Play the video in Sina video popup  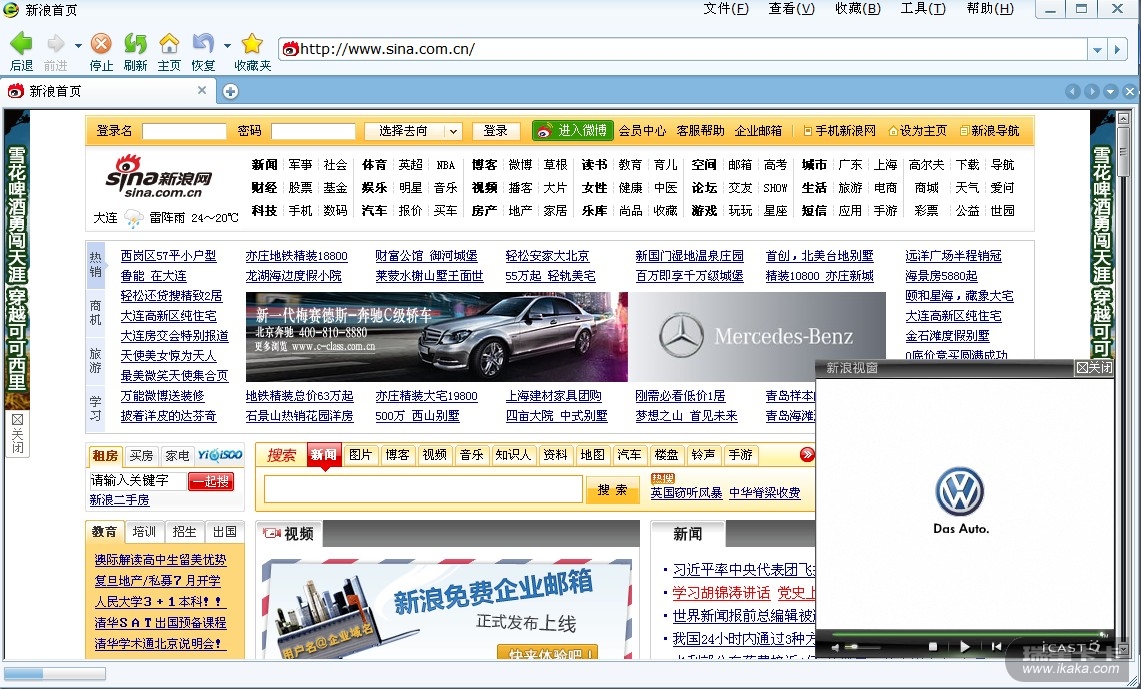[x=964, y=647]
